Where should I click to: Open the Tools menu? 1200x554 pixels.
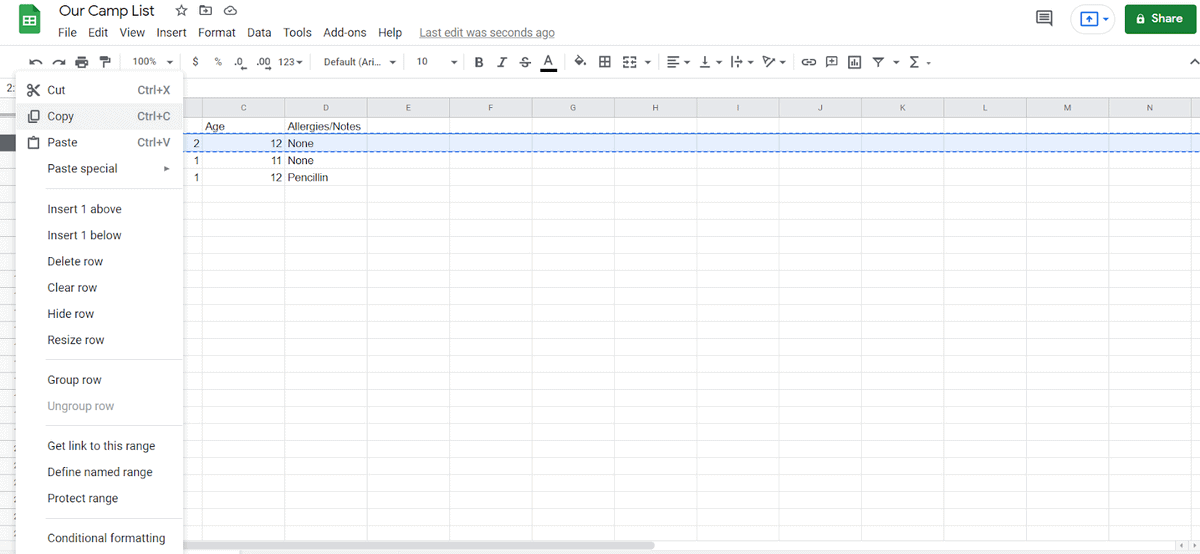297,33
